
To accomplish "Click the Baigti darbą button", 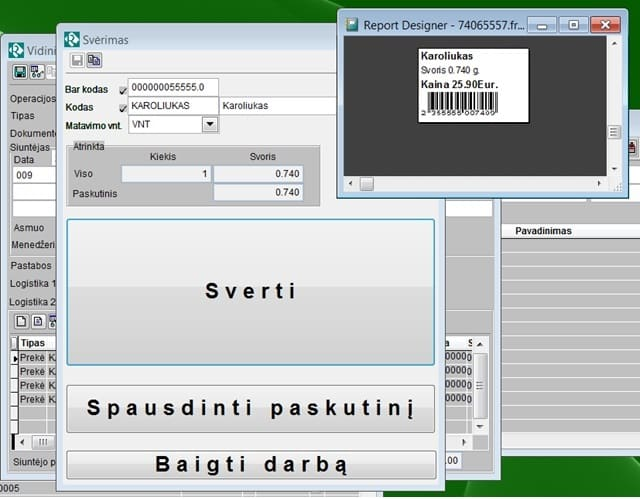I will tap(250, 465).
